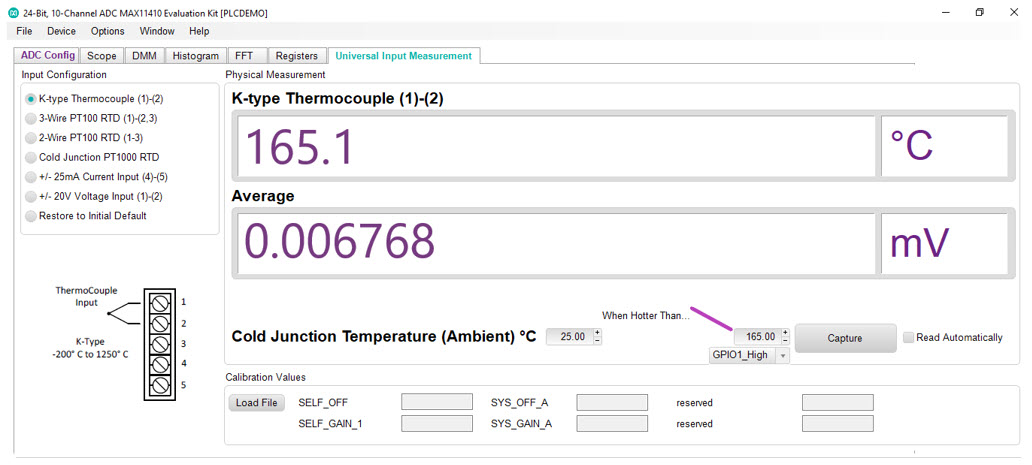Viewport: 1032px width, 465px height.
Task: Switch to the ADC Config tab
Action: click(47, 56)
